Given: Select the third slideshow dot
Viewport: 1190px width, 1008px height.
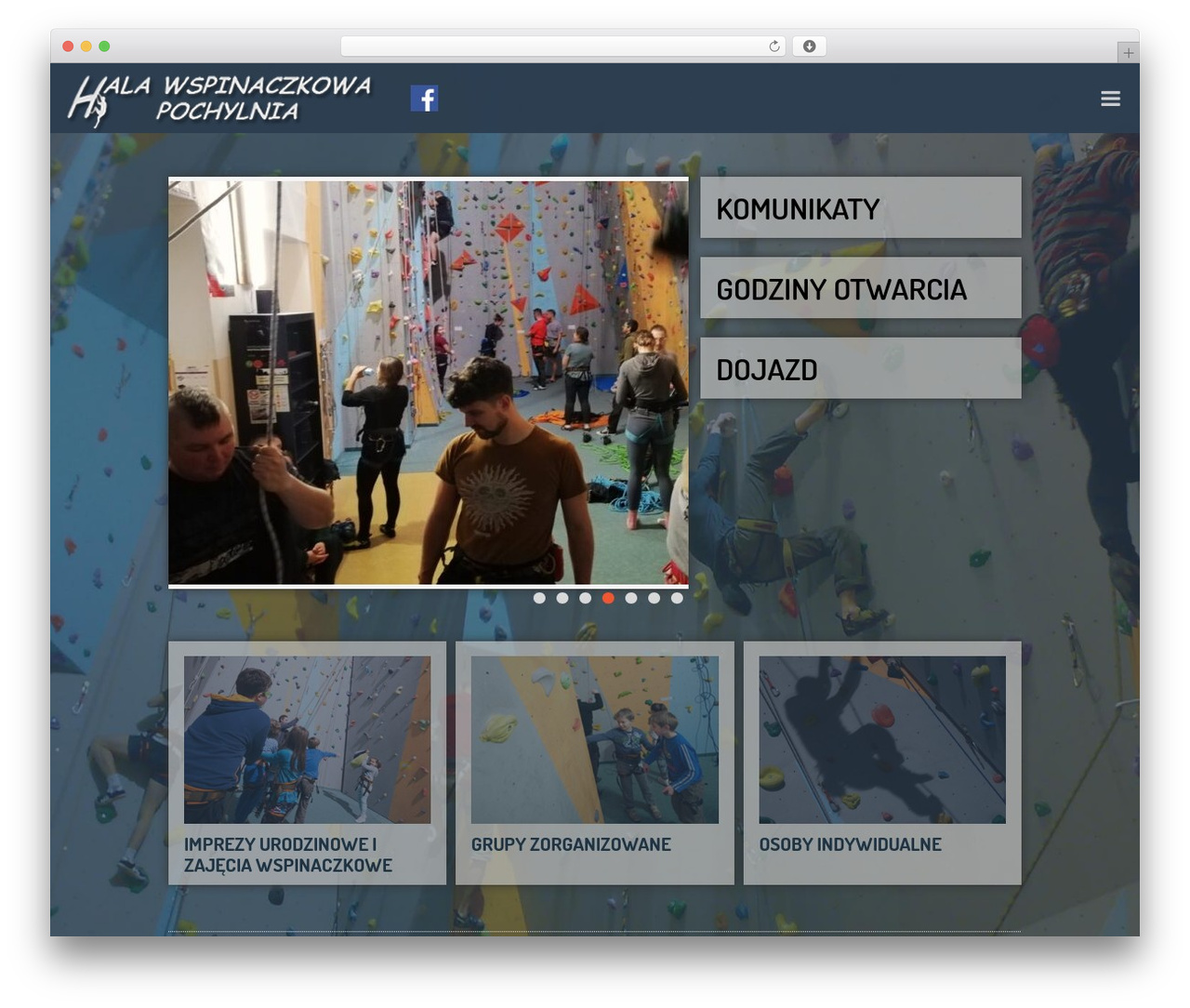Looking at the screenshot, I should (x=585, y=598).
